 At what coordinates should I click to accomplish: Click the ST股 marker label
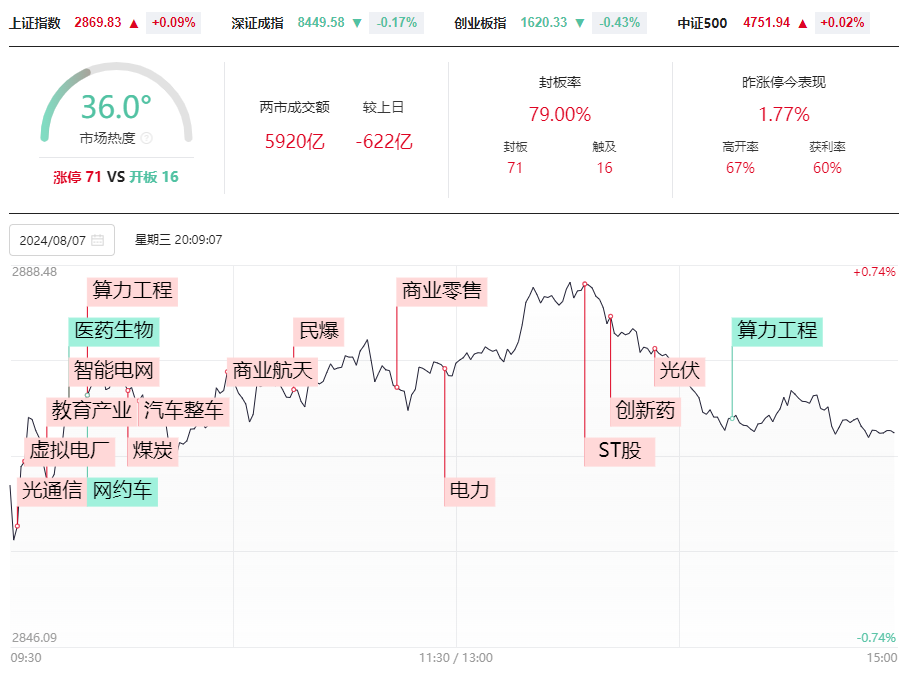tap(619, 451)
